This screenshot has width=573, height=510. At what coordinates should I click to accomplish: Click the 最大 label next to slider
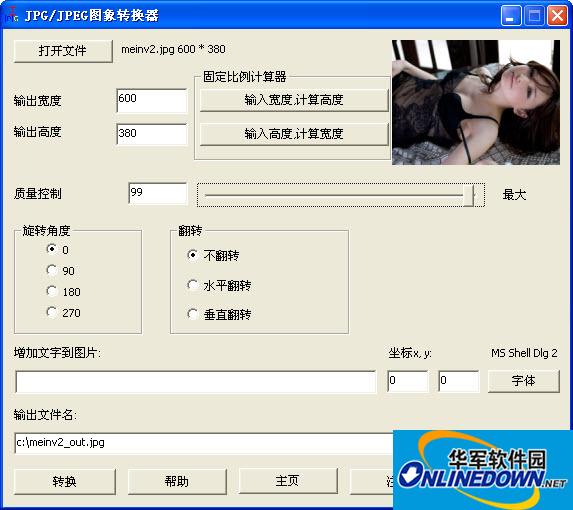coord(515,195)
